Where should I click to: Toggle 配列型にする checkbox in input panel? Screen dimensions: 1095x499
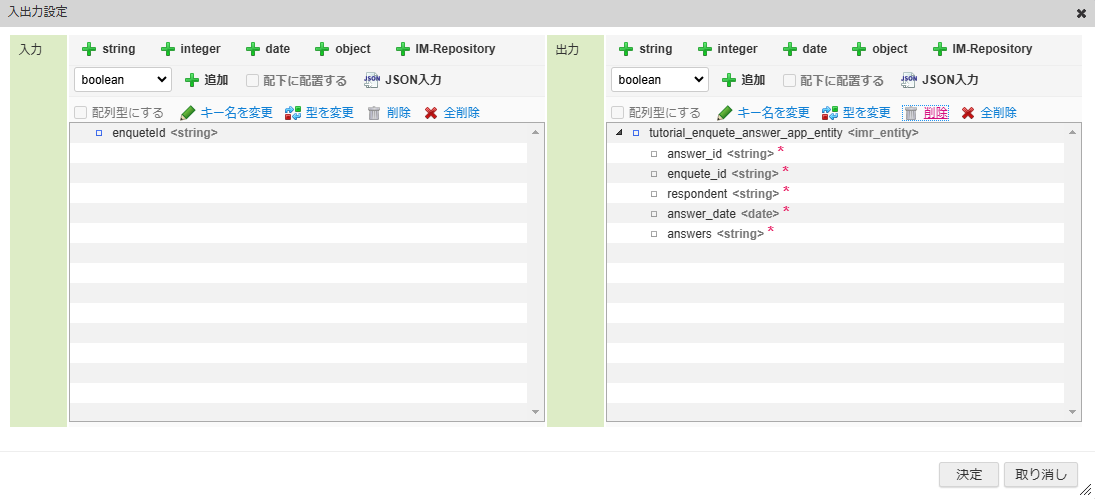tap(80, 113)
